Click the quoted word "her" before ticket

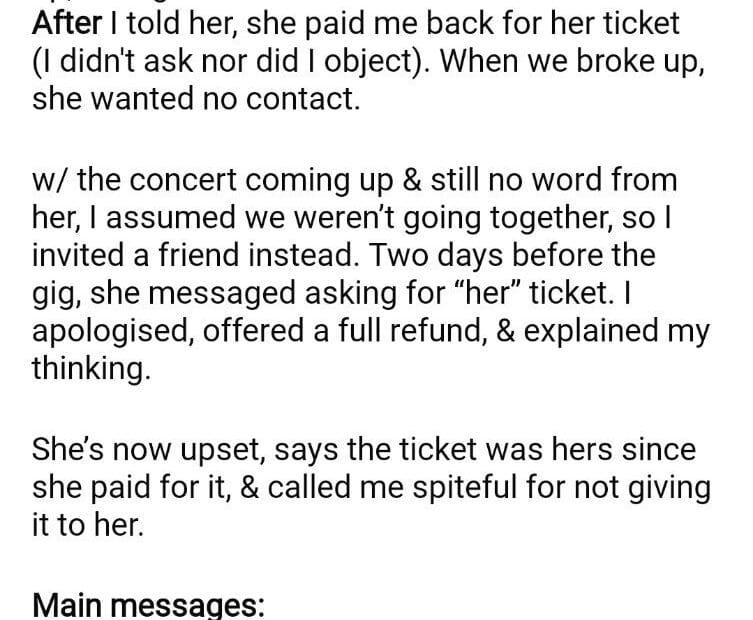tap(489, 293)
